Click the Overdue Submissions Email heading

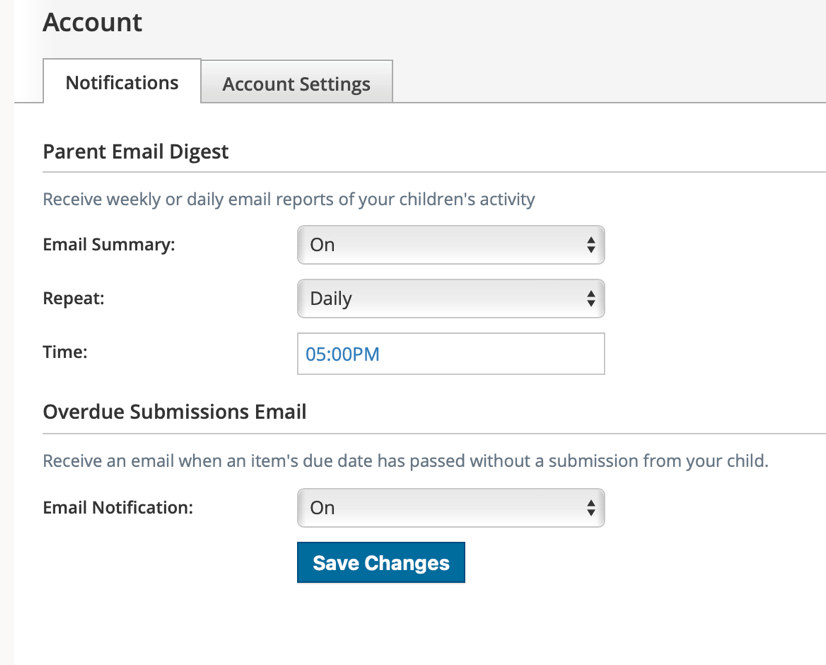click(x=174, y=411)
